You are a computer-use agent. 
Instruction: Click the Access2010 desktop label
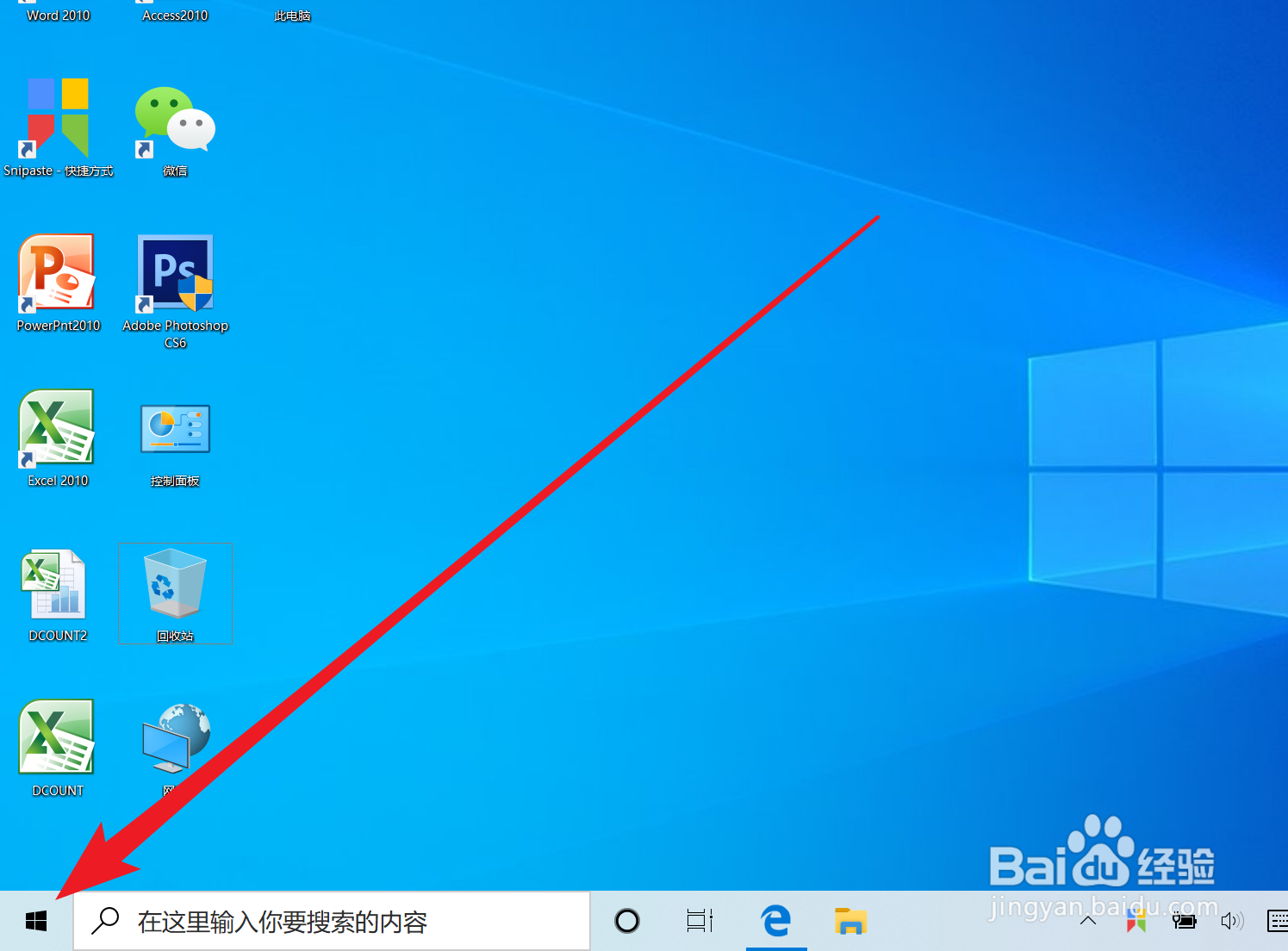[175, 16]
